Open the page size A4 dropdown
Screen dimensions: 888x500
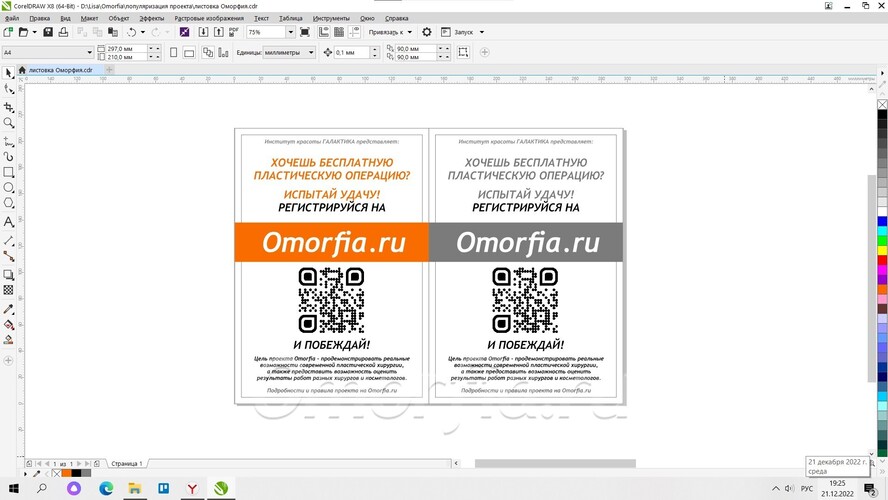(89, 53)
